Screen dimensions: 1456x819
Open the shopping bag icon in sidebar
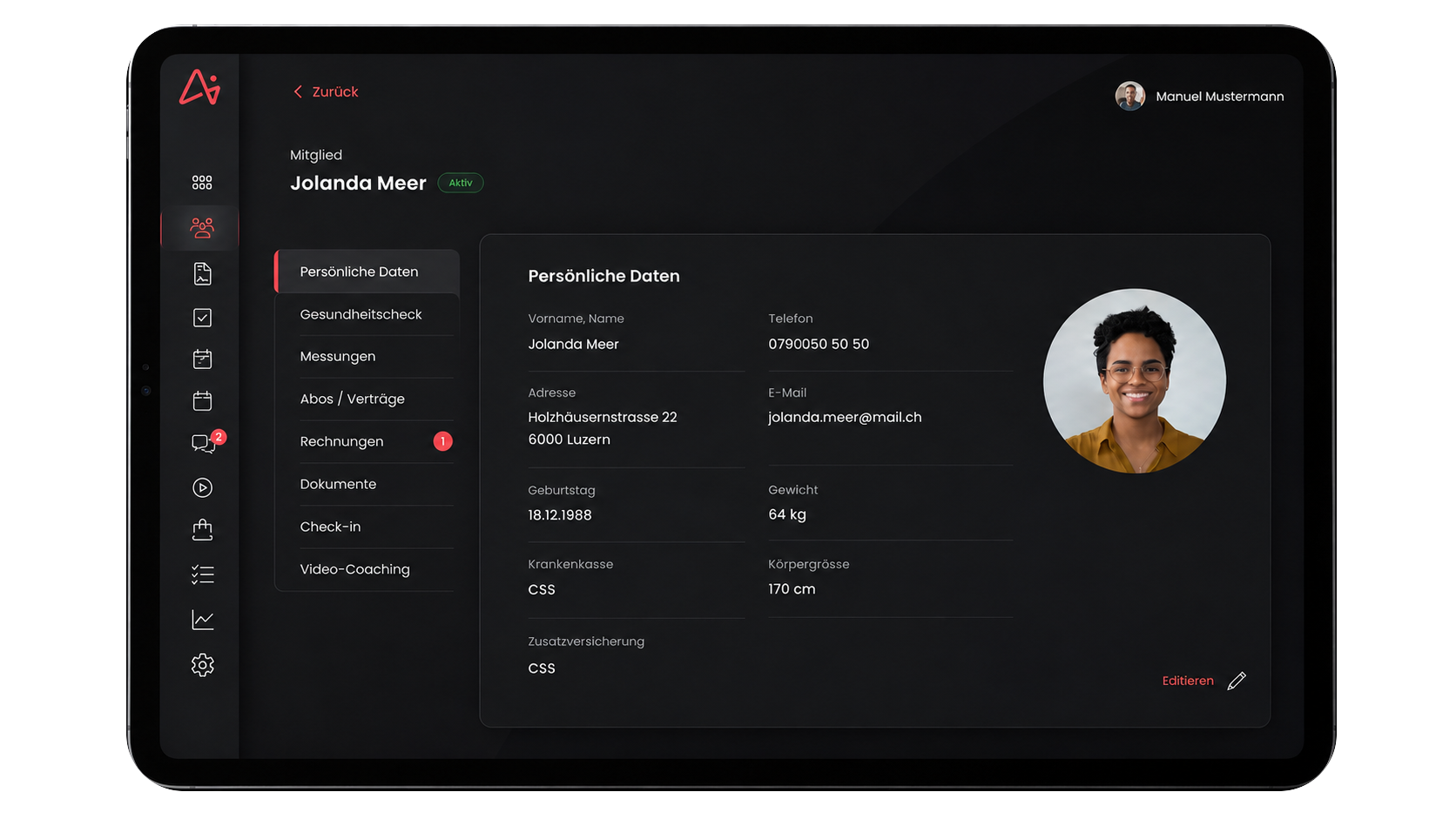click(202, 530)
